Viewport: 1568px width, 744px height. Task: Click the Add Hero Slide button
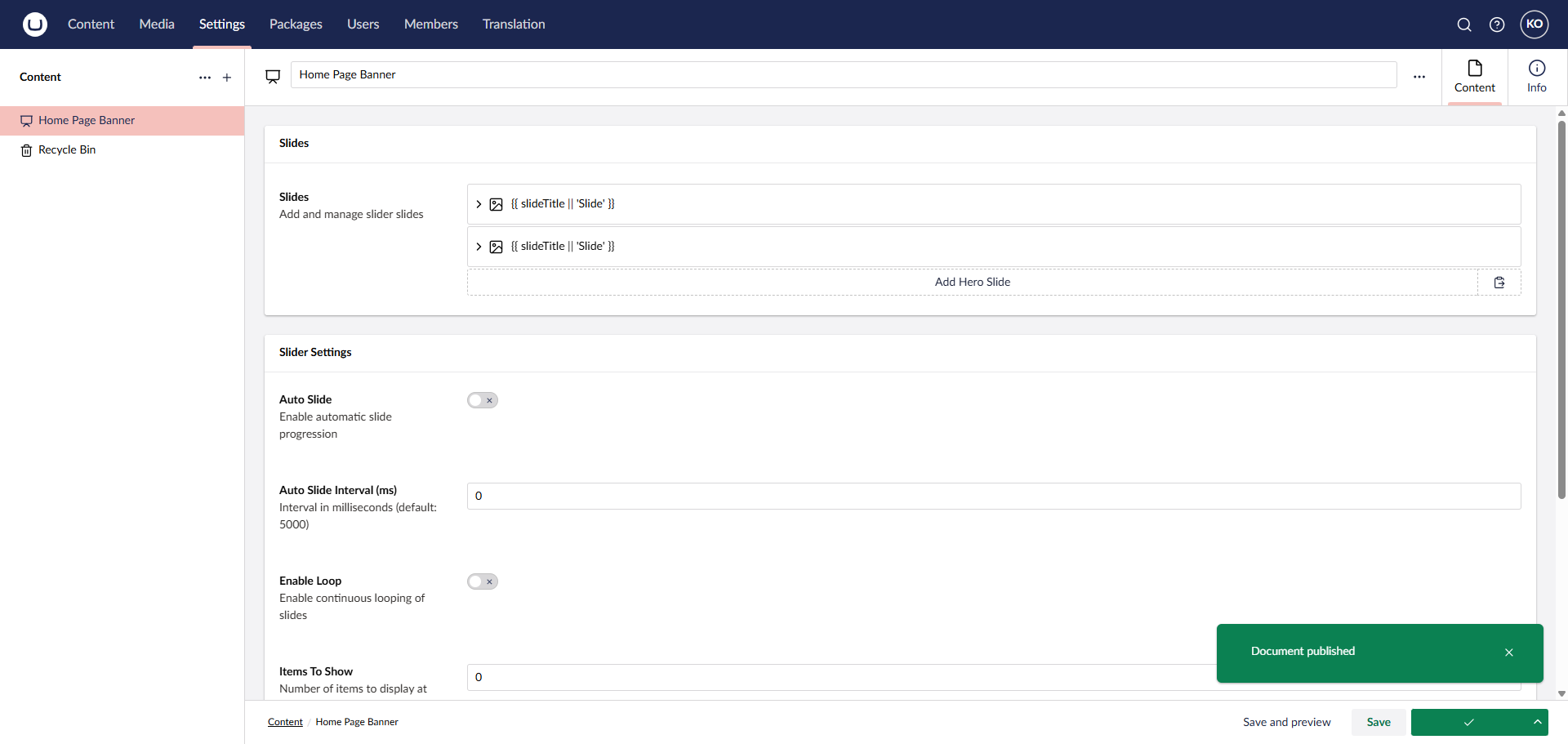tap(972, 283)
